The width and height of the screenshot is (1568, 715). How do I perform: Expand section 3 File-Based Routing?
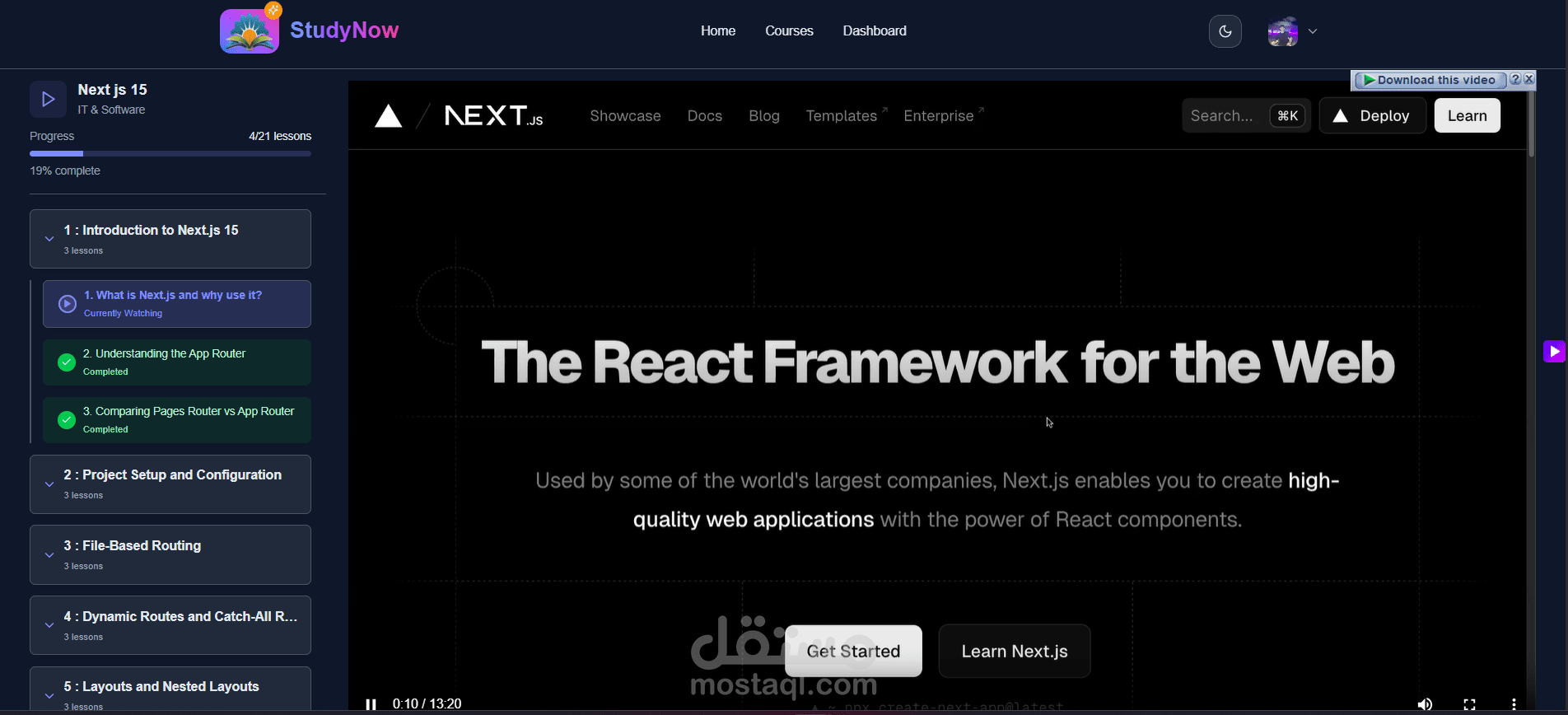(170, 555)
